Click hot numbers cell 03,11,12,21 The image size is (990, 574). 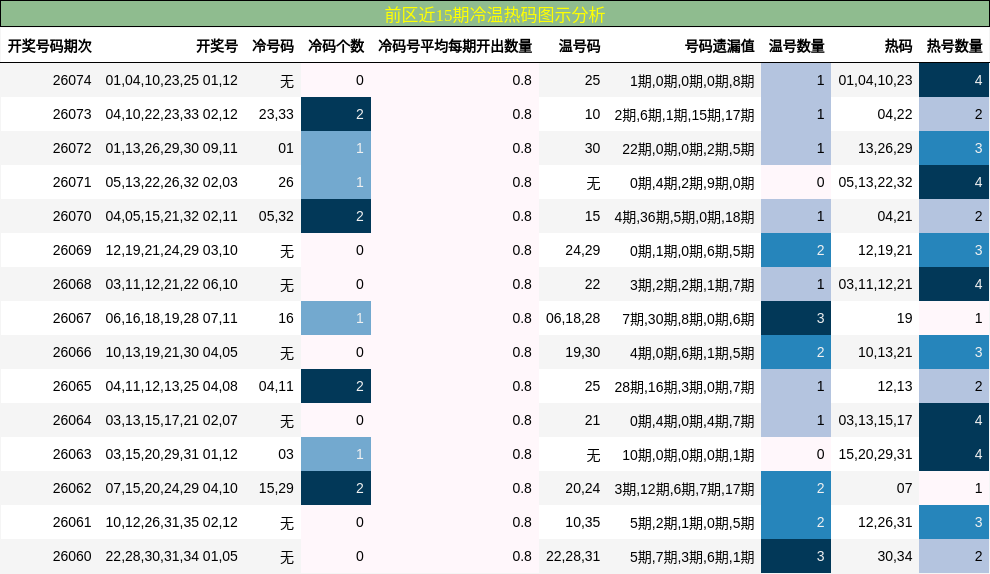tap(875, 284)
